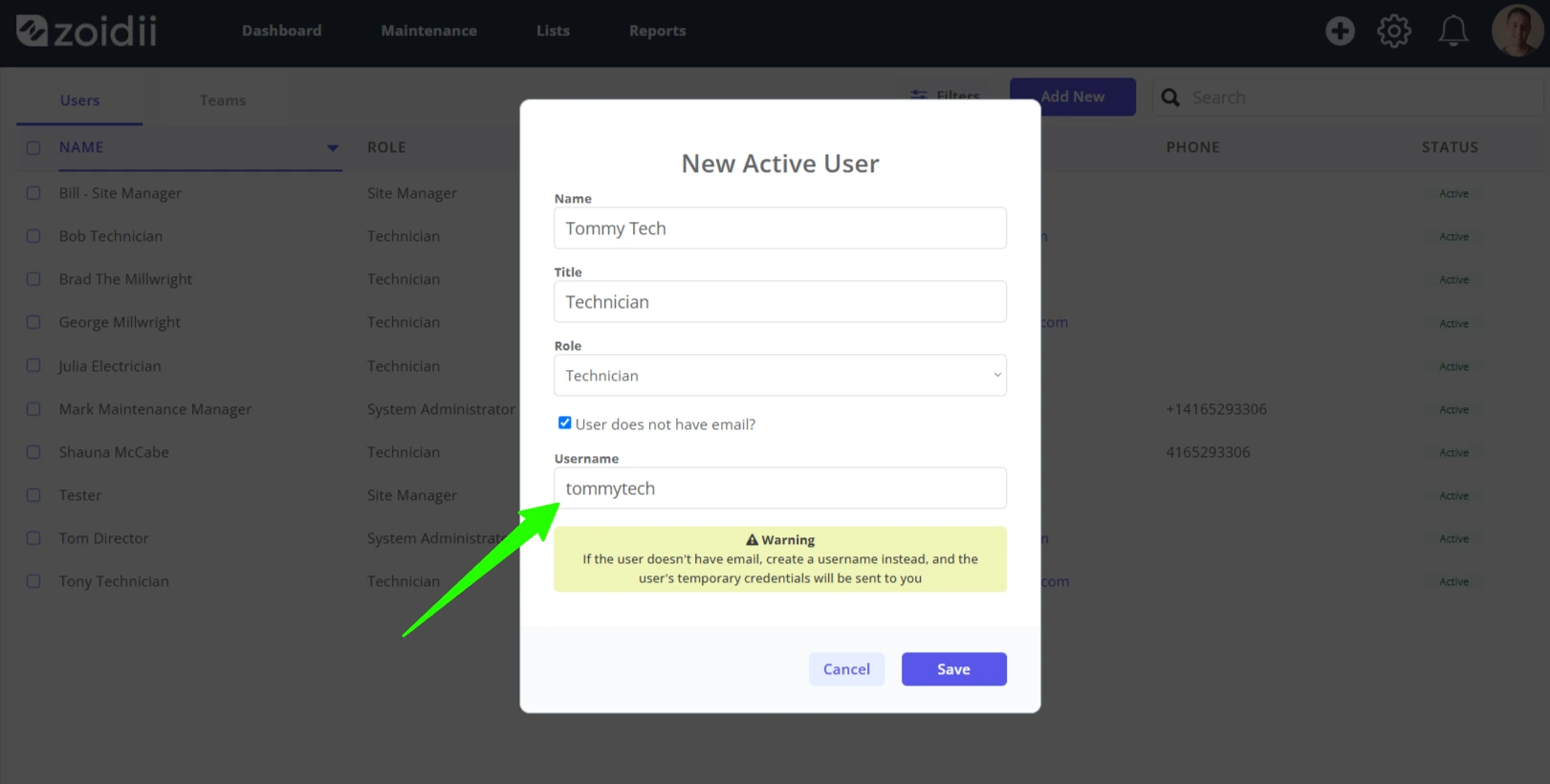The width and height of the screenshot is (1550, 784).
Task: Select the Bill - Site Manager checkbox
Action: pos(33,193)
